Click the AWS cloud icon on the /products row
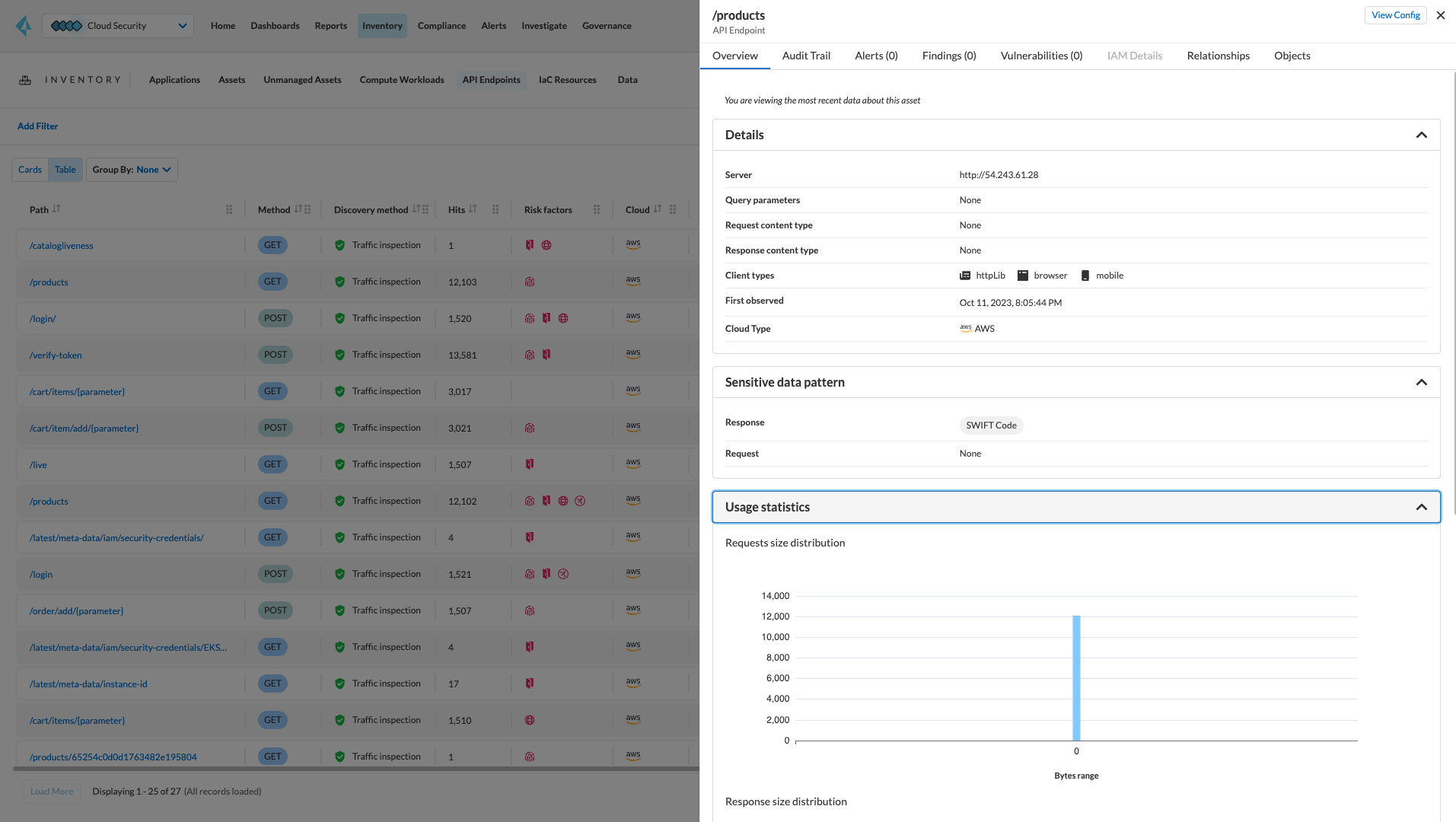Viewport: 1456px width, 822px height. [632, 281]
